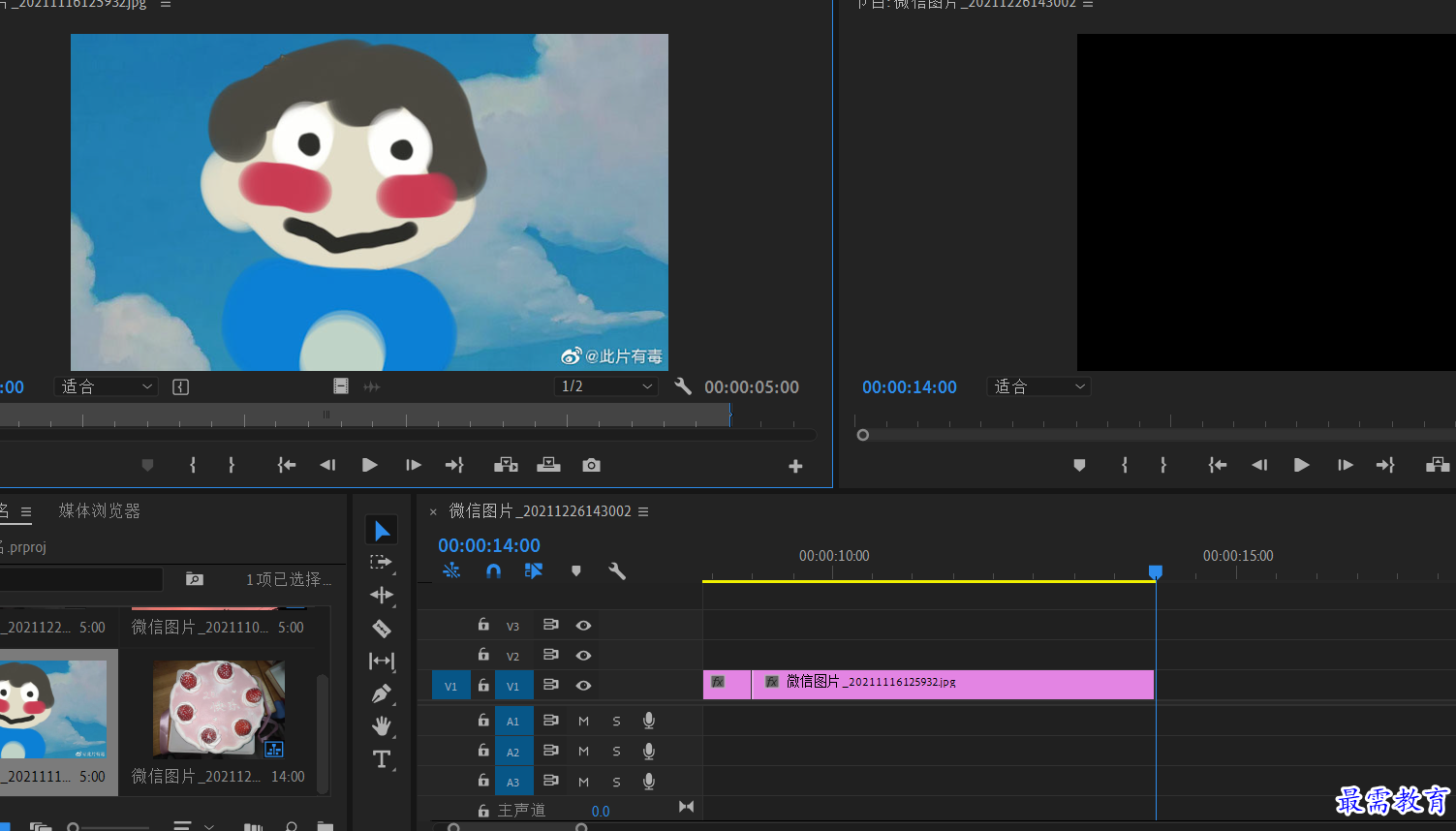Open playback resolution dropdown 1/2
1456x831 pixels.
click(607, 386)
